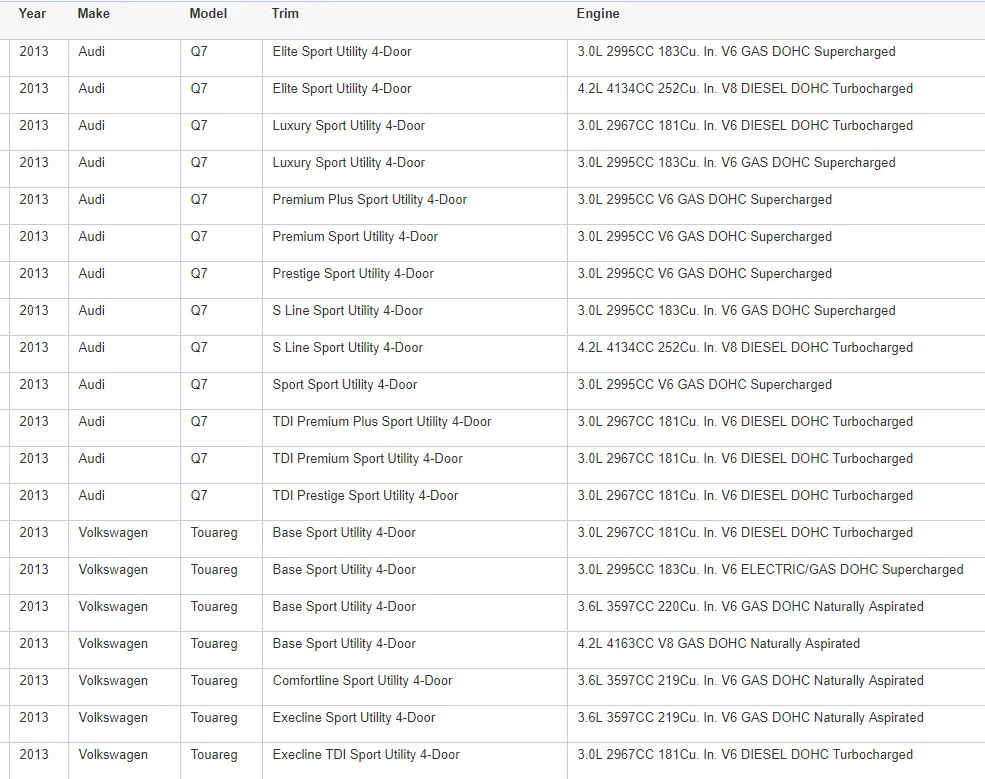Click Volkswagen make cell in Comfortline row
The image size is (985, 779).
point(124,687)
